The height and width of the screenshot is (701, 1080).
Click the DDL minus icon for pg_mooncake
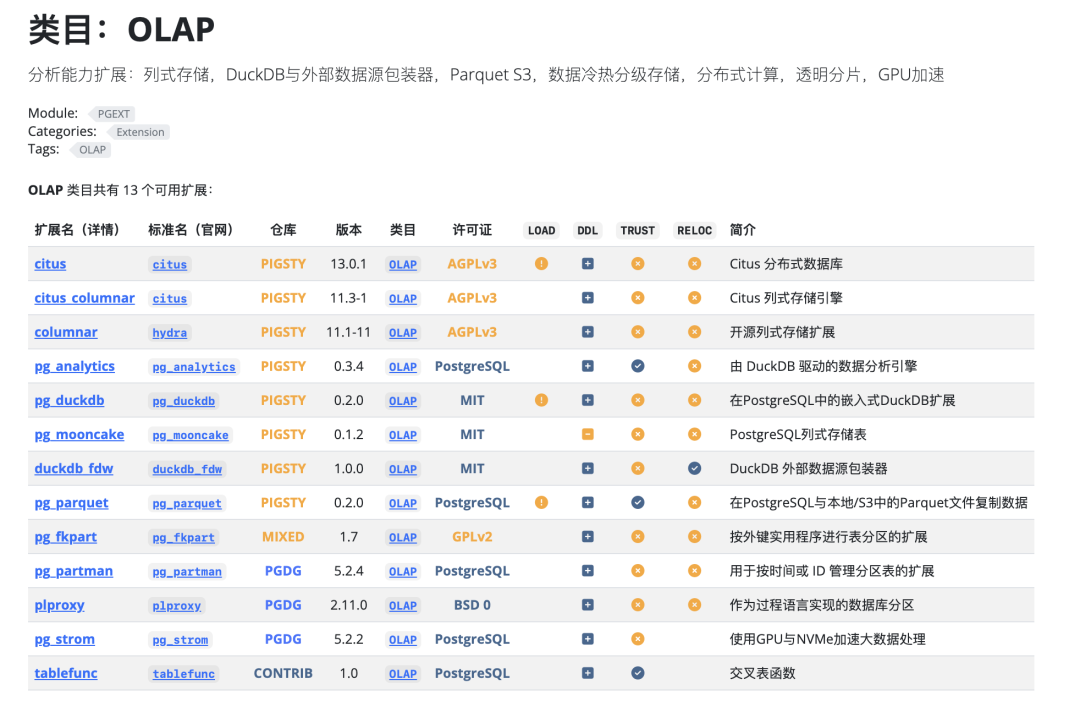pyautogui.click(x=588, y=435)
